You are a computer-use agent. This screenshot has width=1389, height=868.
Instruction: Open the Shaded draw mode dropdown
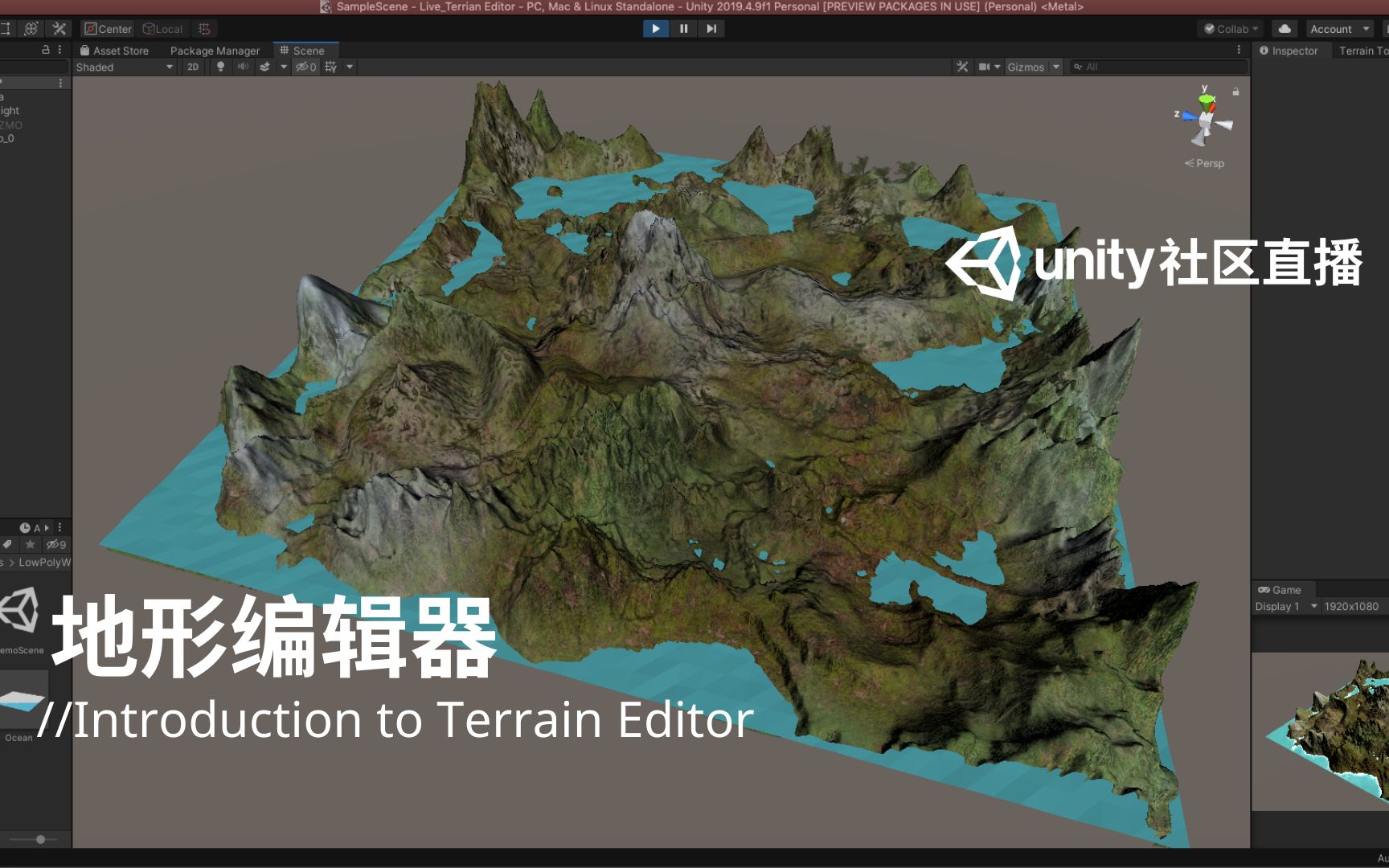point(121,67)
